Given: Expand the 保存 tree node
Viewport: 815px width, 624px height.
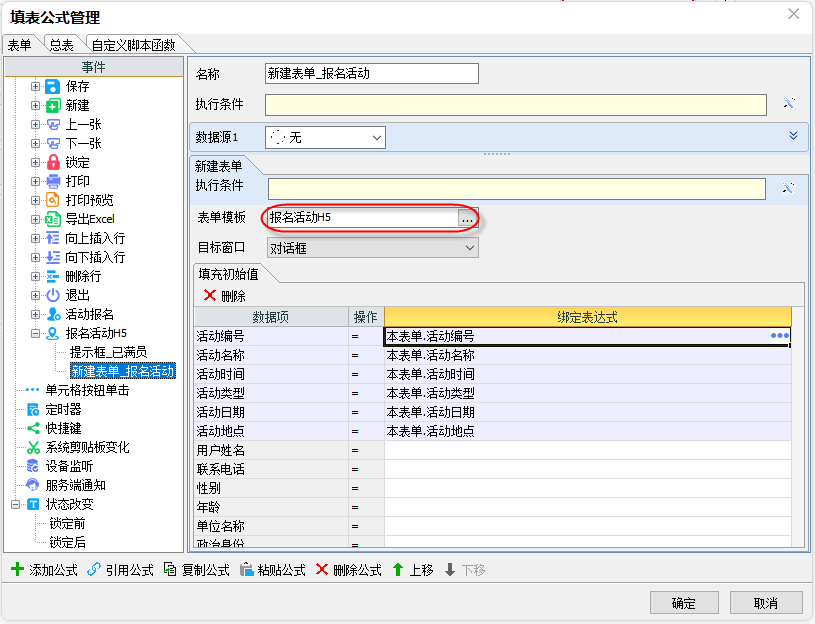Looking at the screenshot, I should click(35, 86).
